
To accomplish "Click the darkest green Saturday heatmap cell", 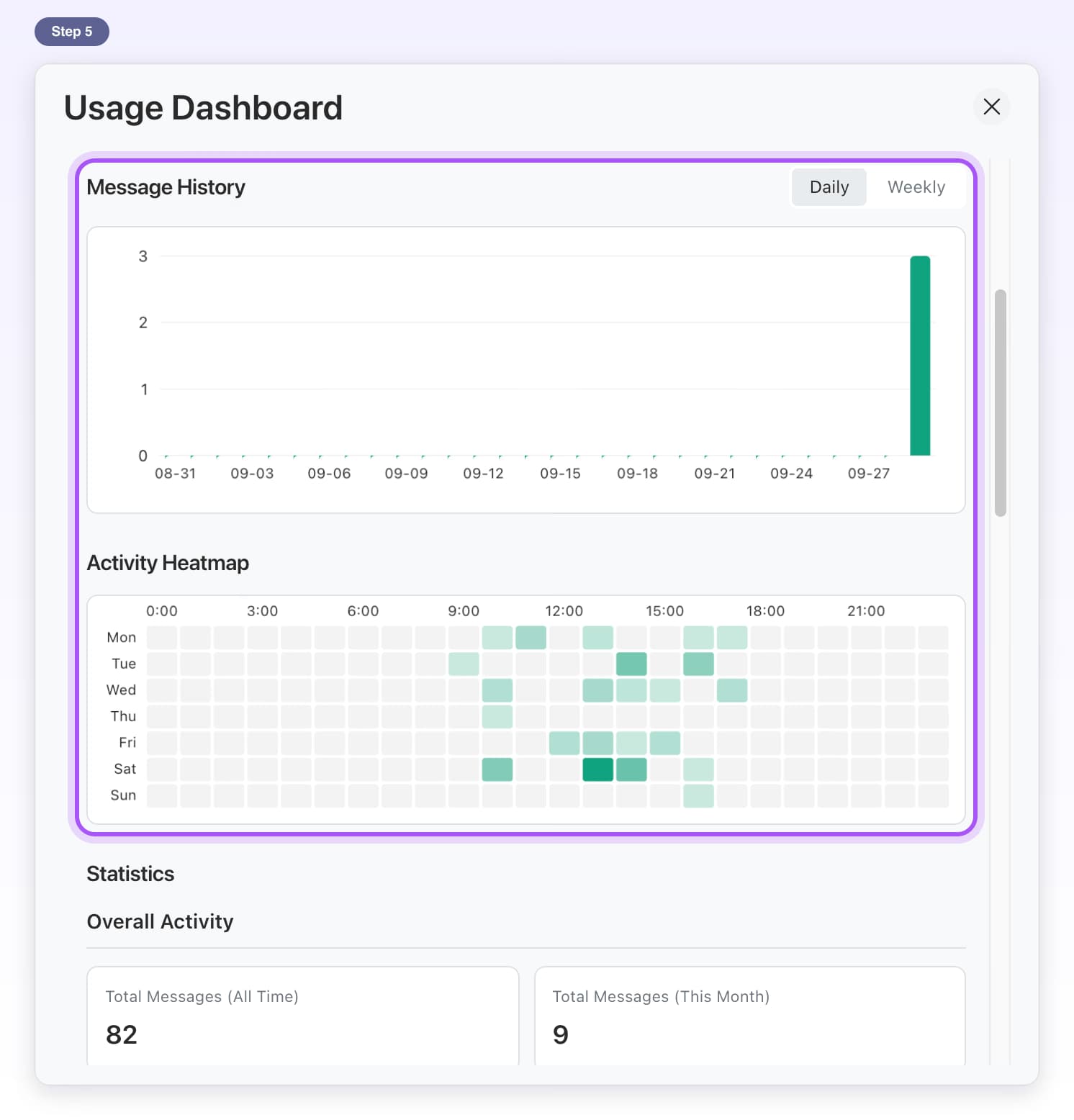I will 597,769.
